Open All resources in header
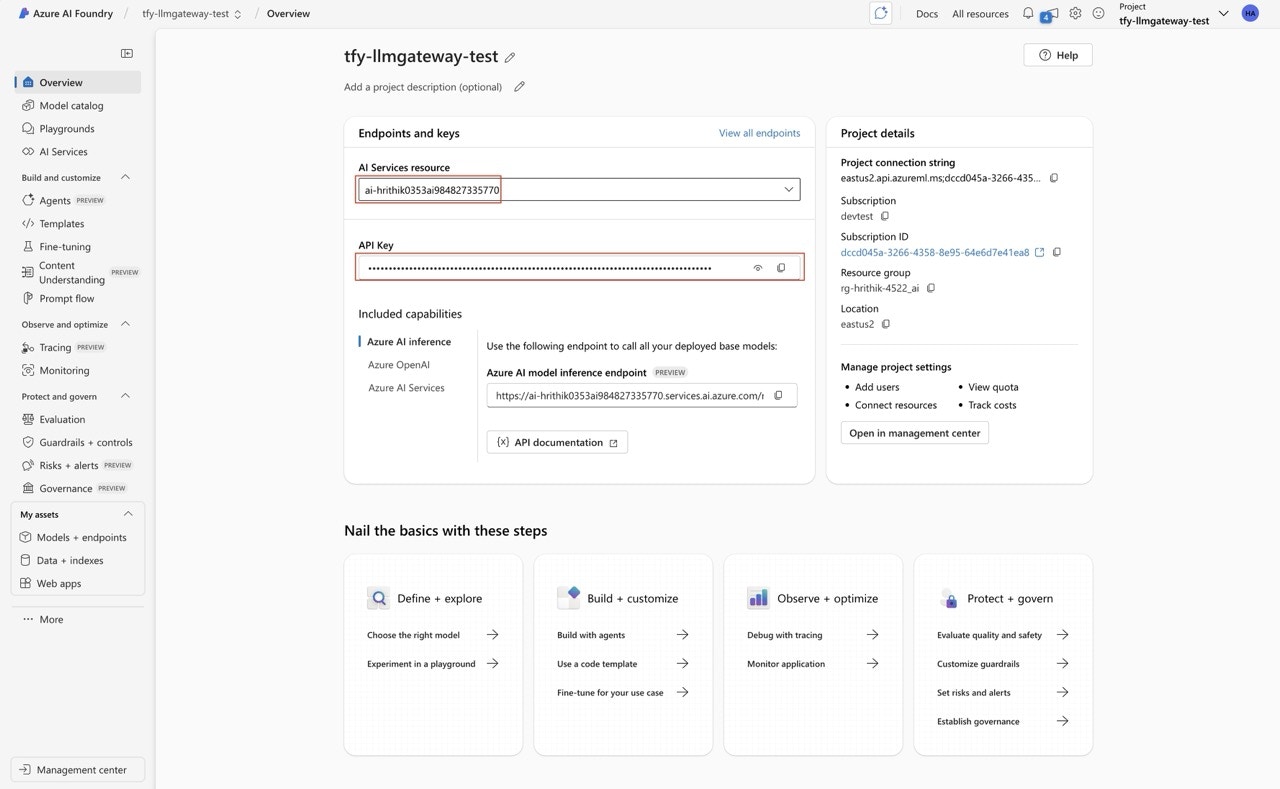Screen dimensions: 1280x789 point(980,14)
